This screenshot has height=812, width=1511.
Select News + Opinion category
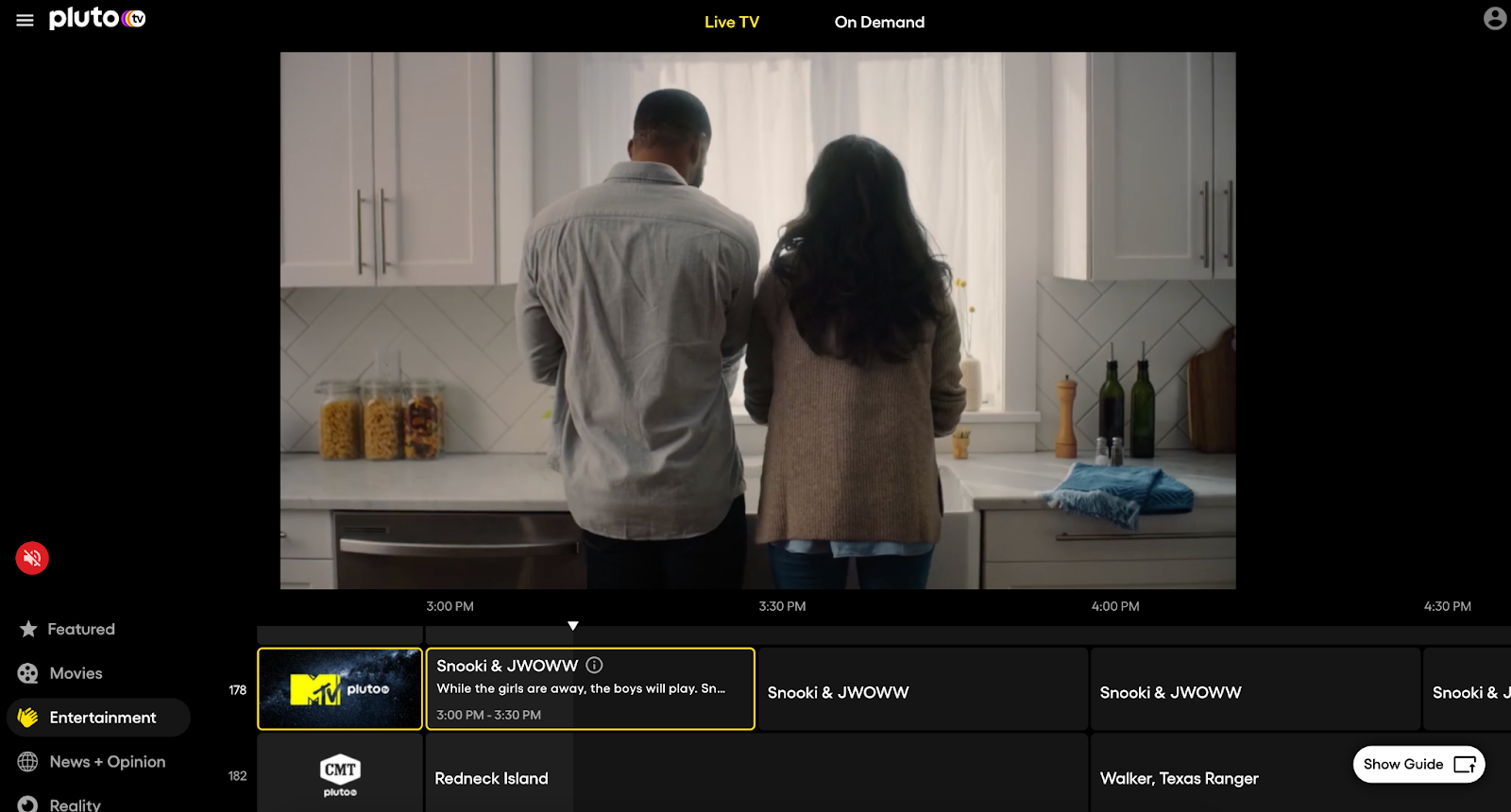(108, 762)
